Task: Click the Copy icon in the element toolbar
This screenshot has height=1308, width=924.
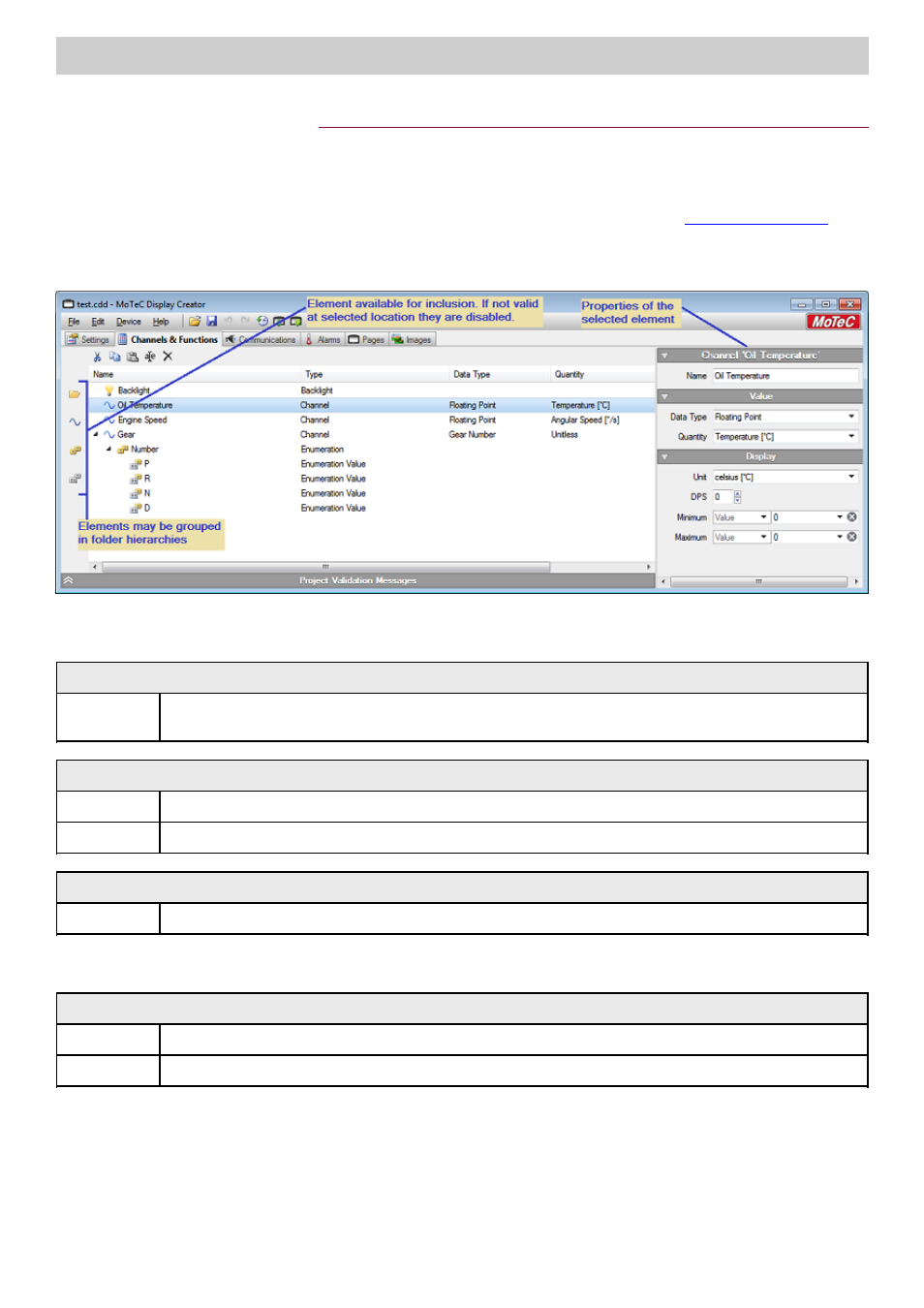Action: [114, 357]
